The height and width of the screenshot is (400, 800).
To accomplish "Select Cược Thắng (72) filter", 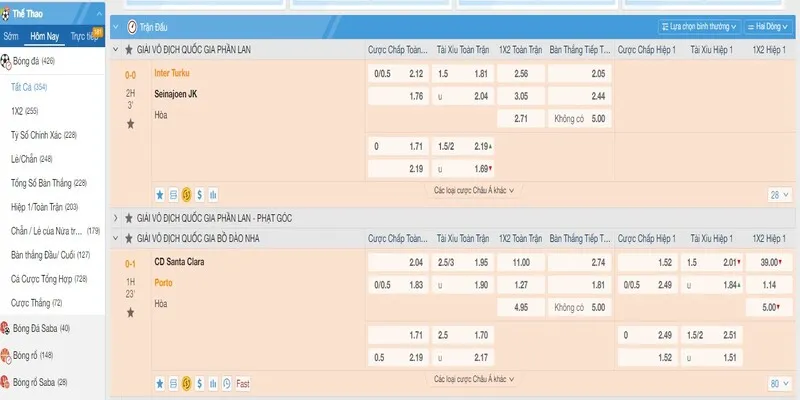I will click(36, 303).
